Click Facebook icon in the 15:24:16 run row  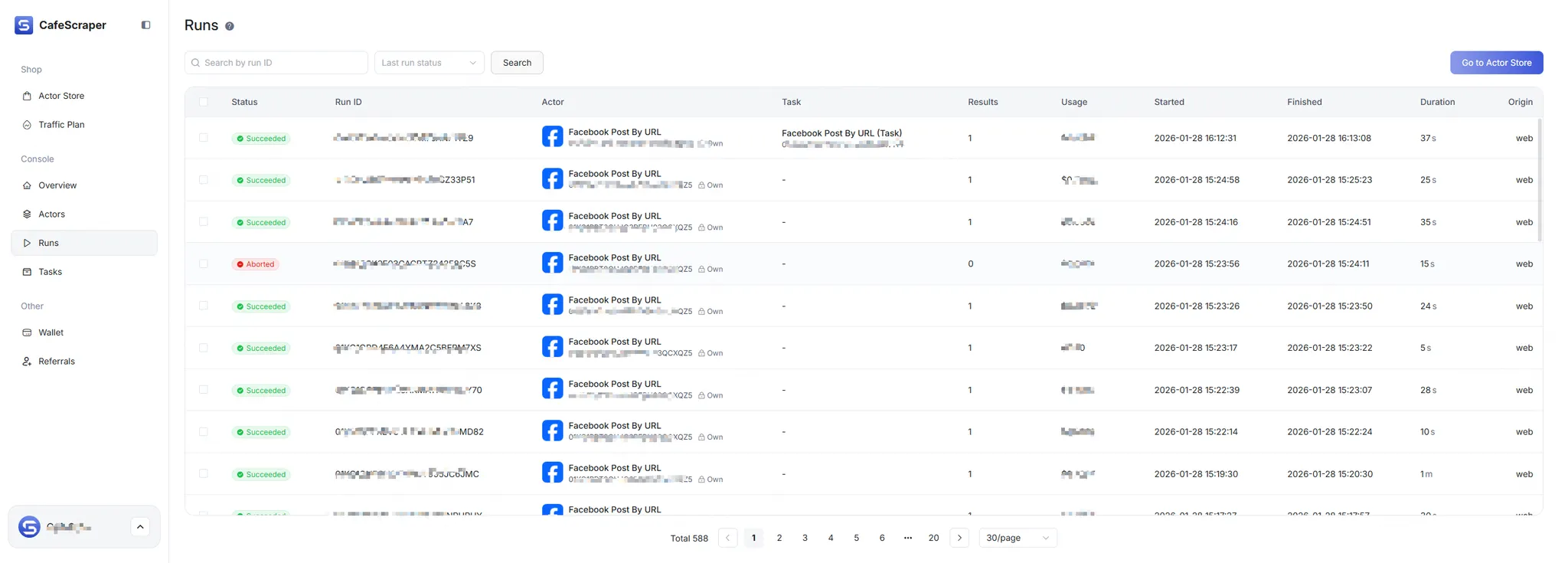553,221
